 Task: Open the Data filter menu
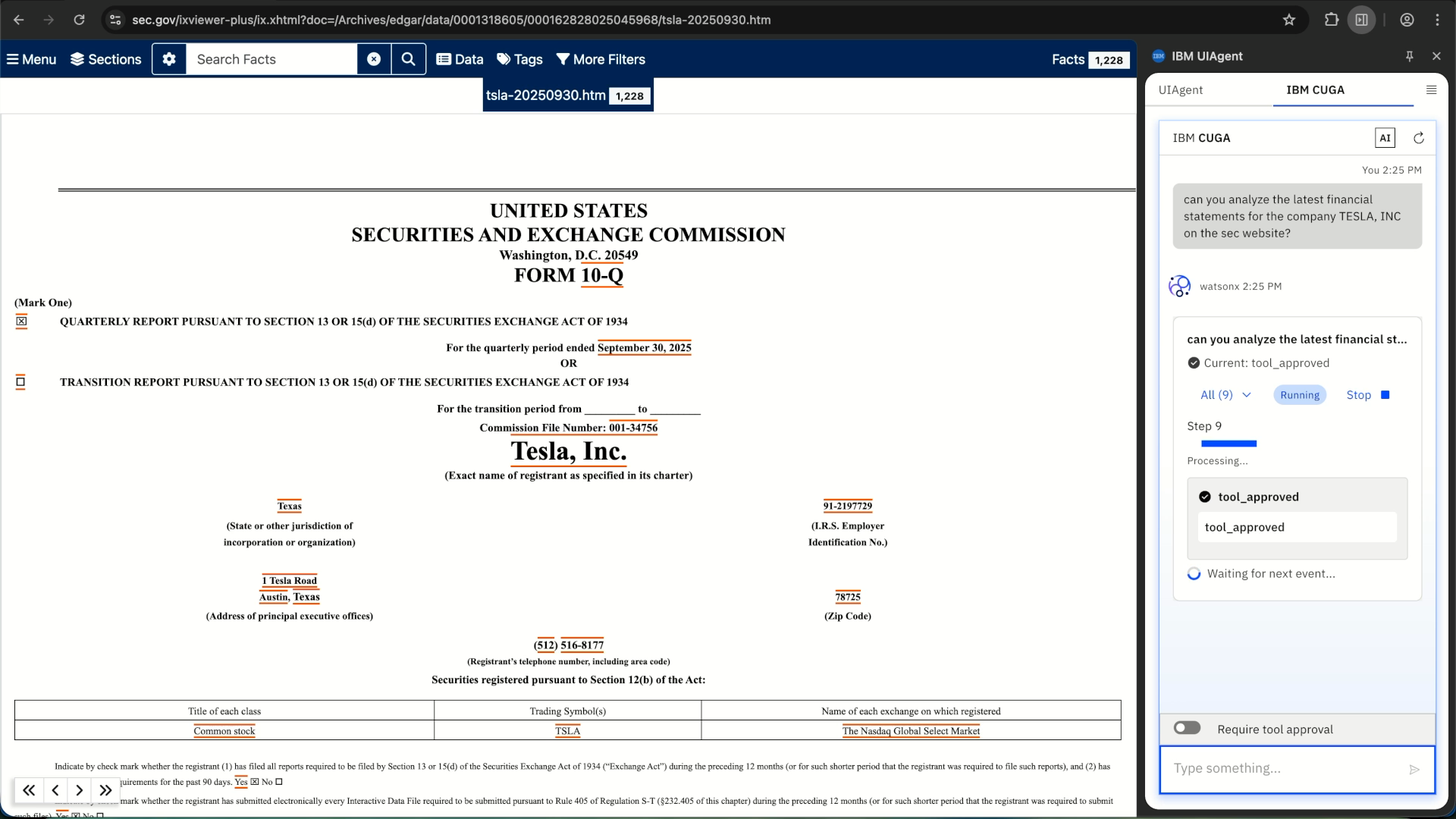pyautogui.click(x=460, y=59)
